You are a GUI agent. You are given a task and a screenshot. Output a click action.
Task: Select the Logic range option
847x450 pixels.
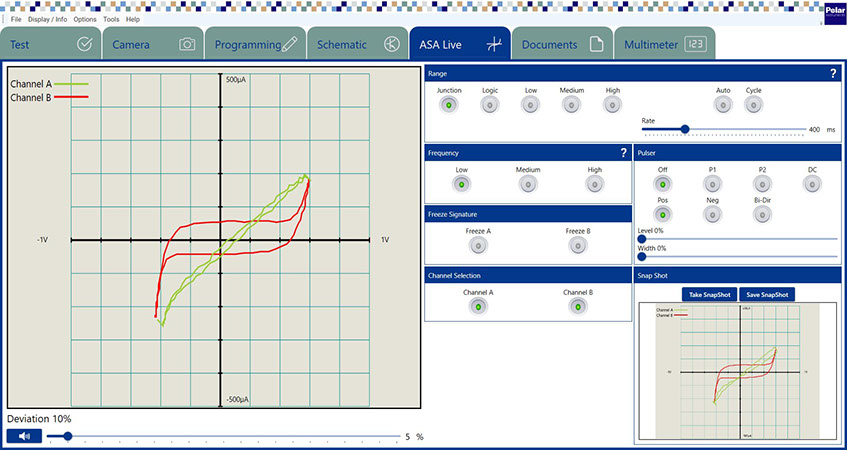(x=490, y=105)
